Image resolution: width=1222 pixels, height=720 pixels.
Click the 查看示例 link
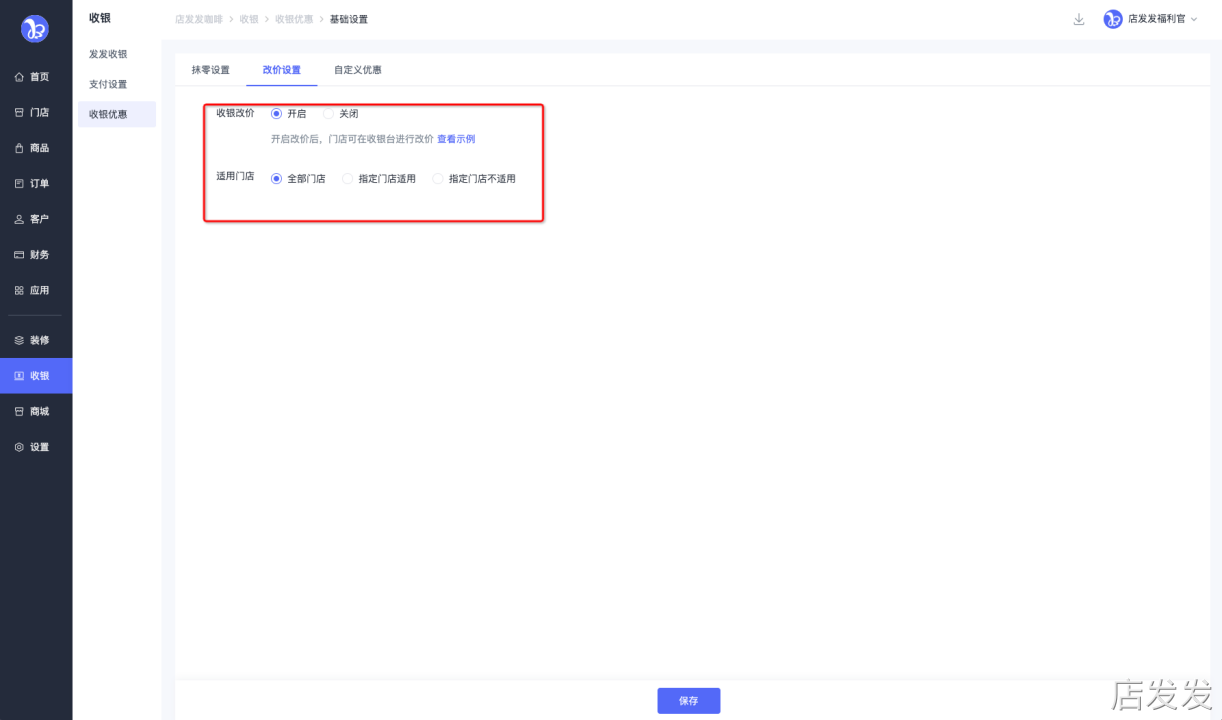(x=456, y=139)
